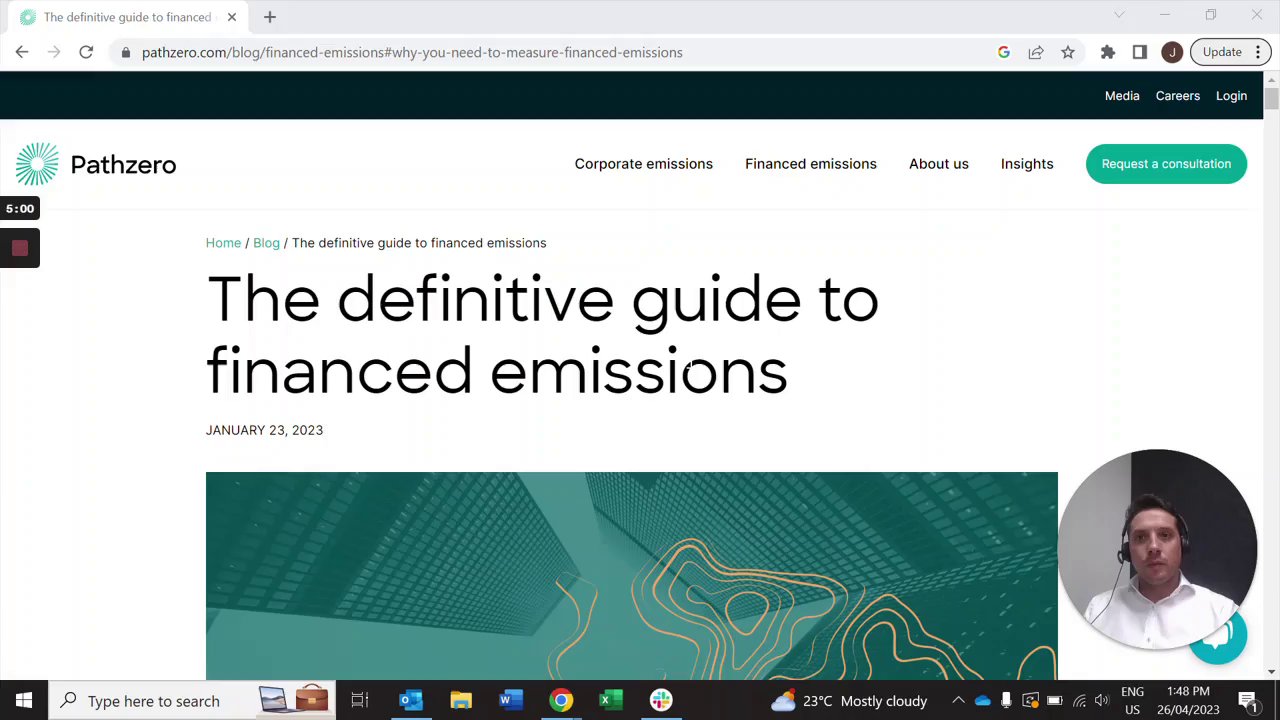Open File Explorer from taskbar
Viewport: 1280px width, 720px height.
(x=461, y=701)
